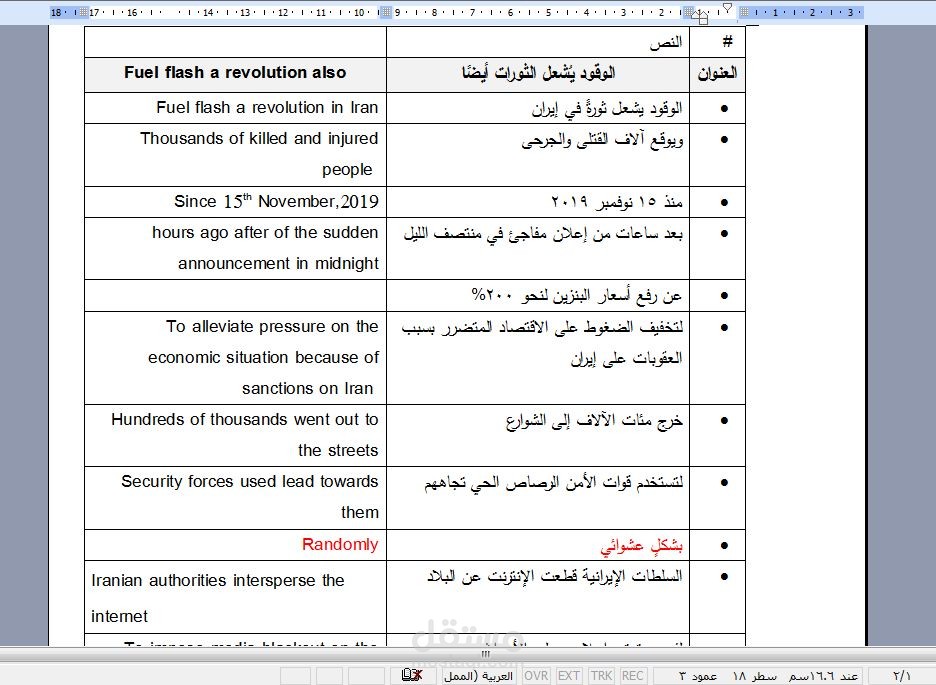936x685 pixels.
Task: Click the empty English cell beside the ٢٠٠% row
Action: pyautogui.click(x=236, y=295)
